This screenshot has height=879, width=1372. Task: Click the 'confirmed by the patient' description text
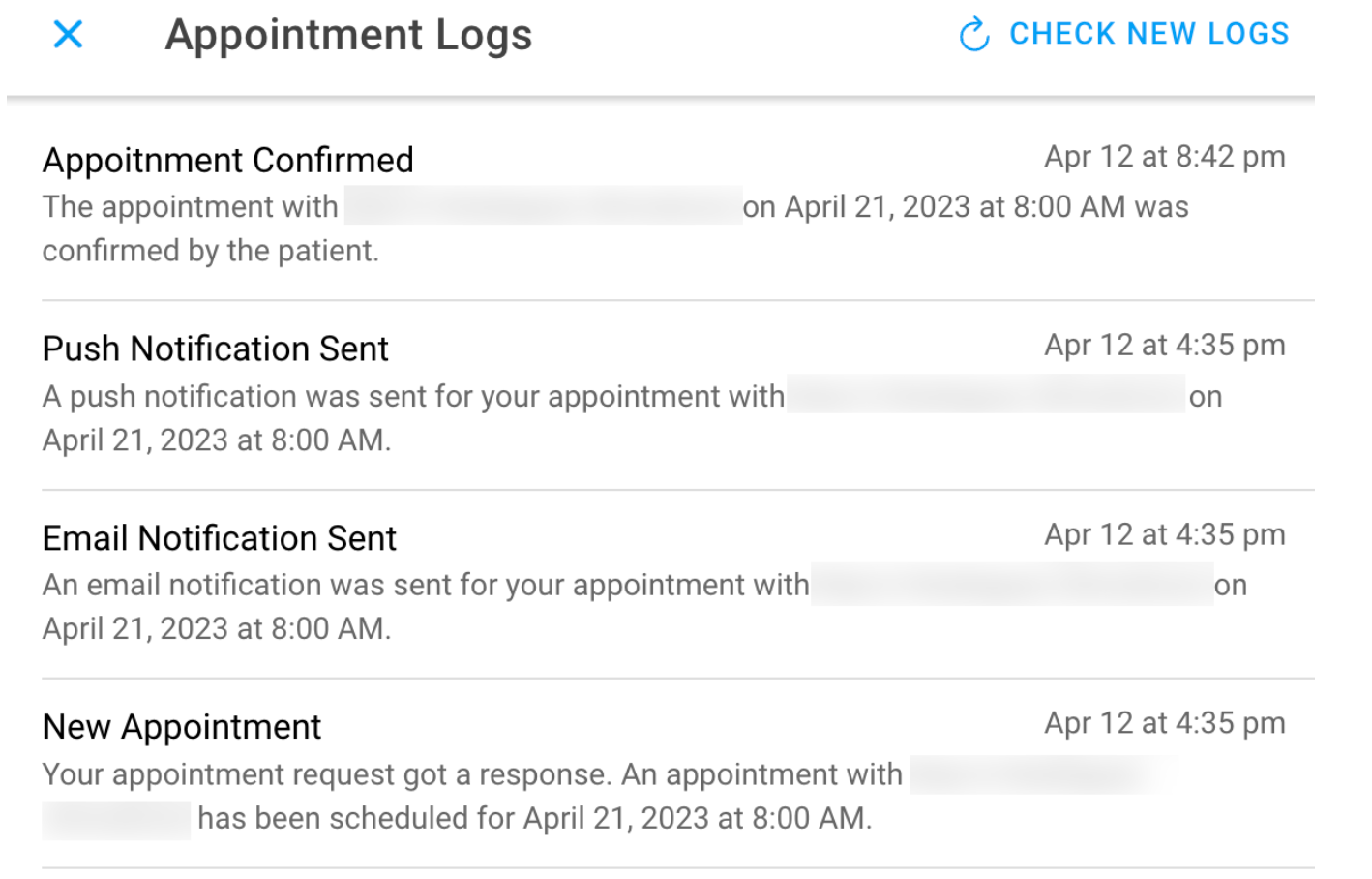click(210, 251)
